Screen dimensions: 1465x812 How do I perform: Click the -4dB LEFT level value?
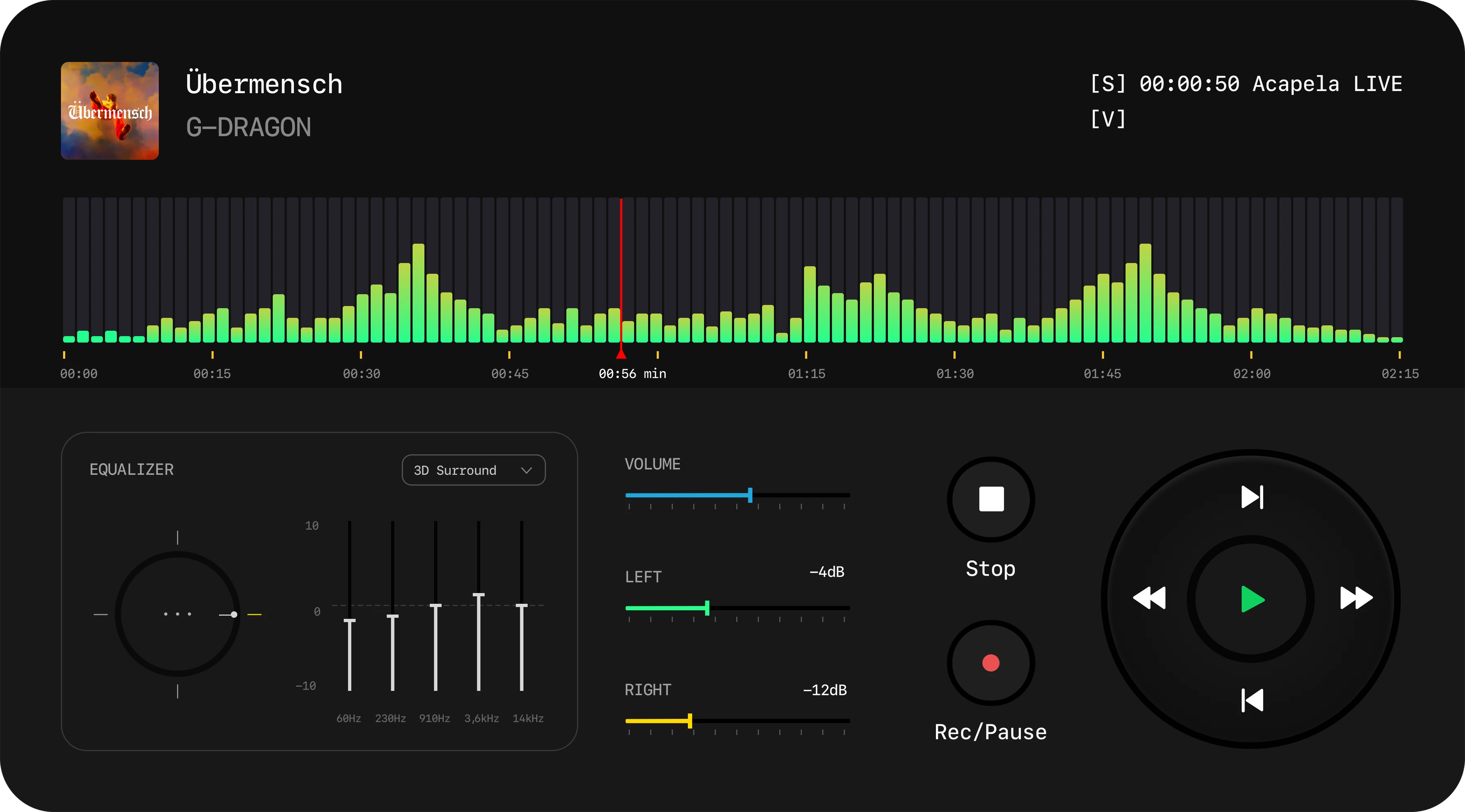(827, 572)
